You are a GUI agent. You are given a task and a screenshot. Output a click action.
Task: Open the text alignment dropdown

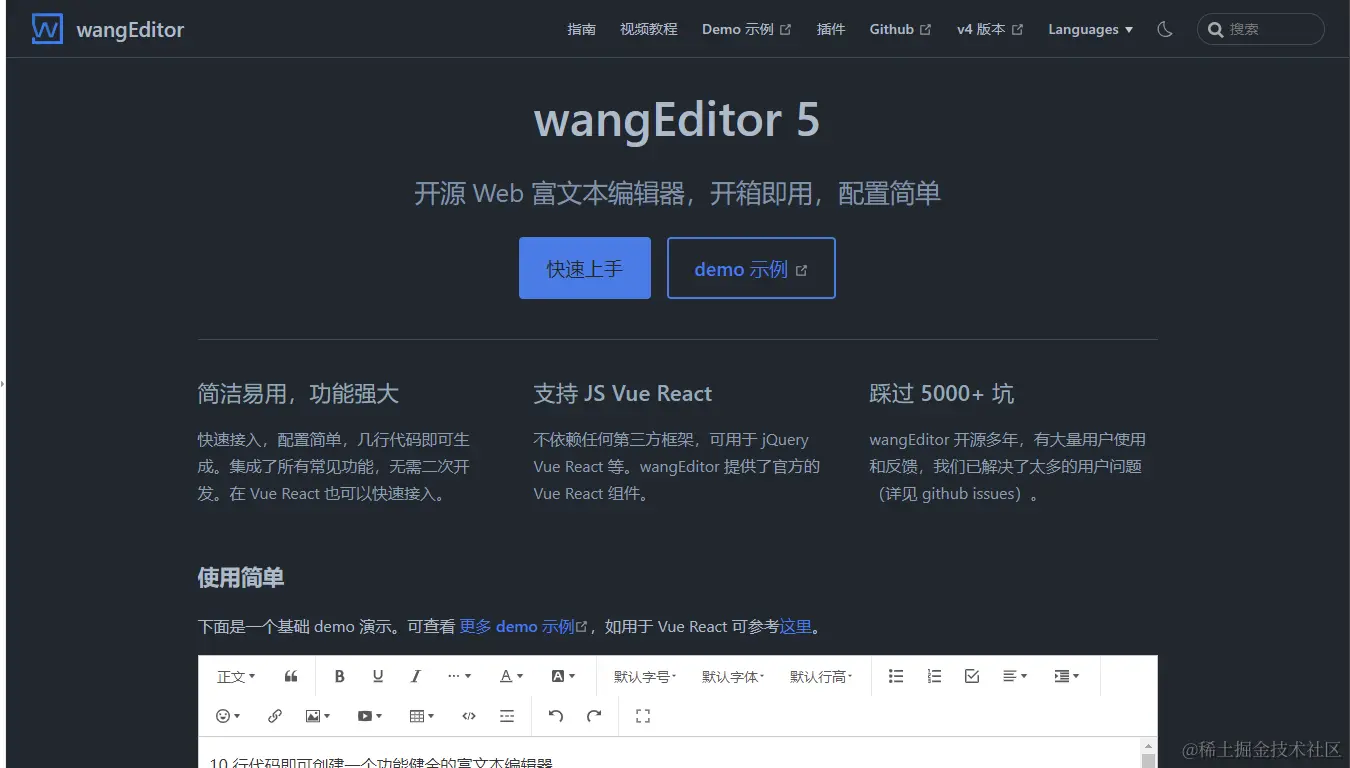[x=1015, y=676]
